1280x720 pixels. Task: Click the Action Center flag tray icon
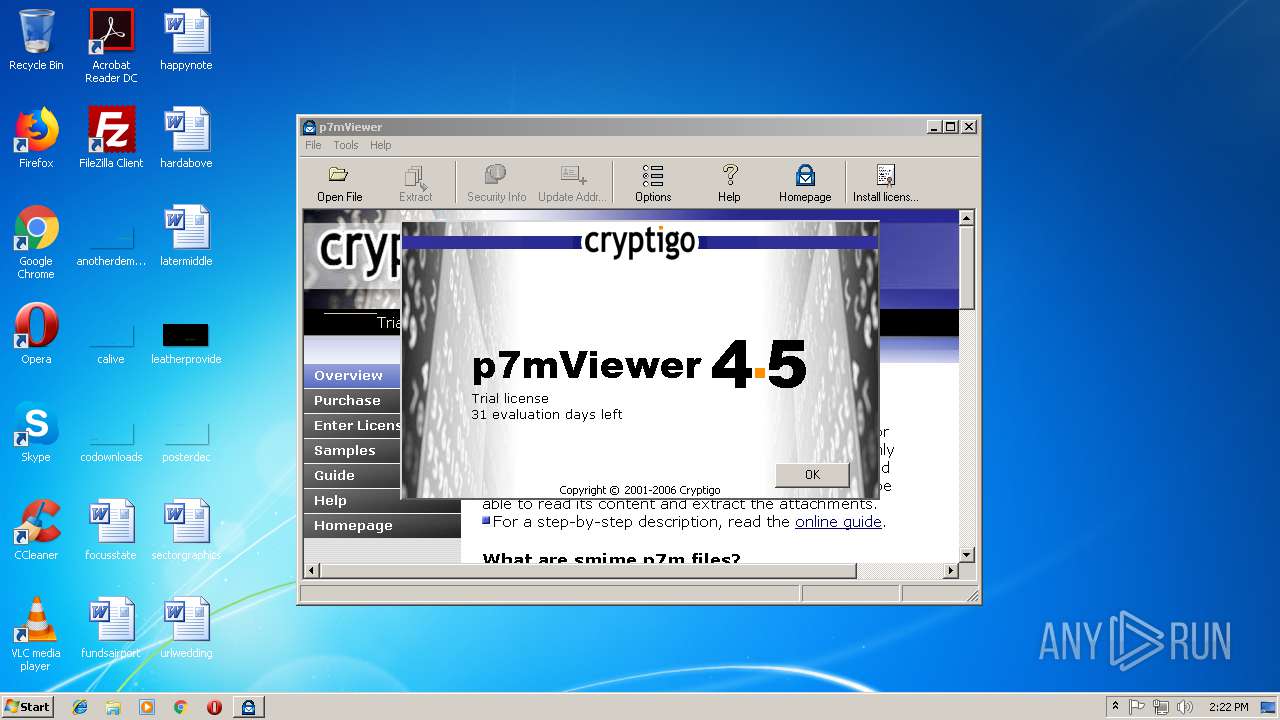(1137, 707)
